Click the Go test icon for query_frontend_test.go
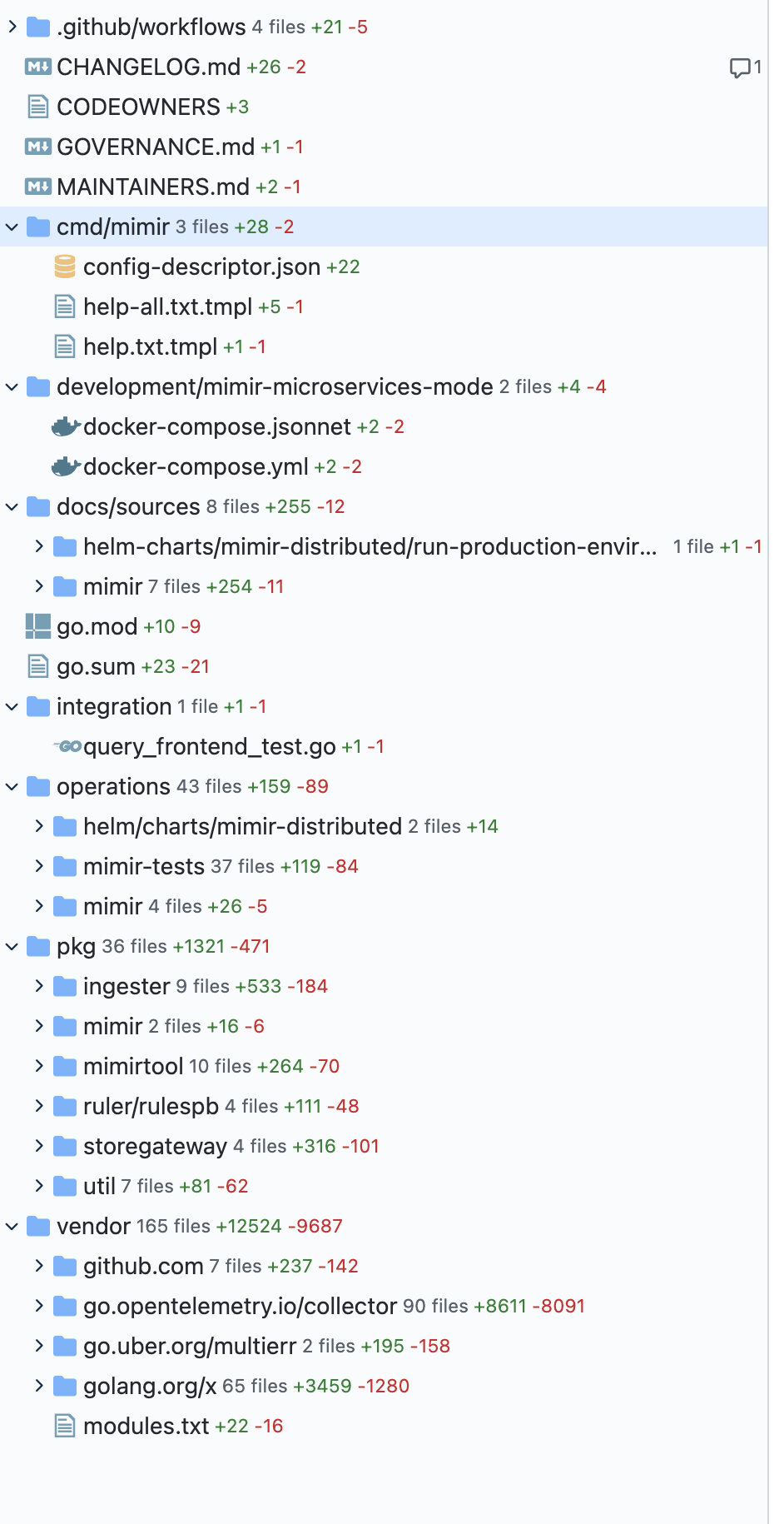Image resolution: width=784 pixels, height=1524 pixels. (x=67, y=746)
